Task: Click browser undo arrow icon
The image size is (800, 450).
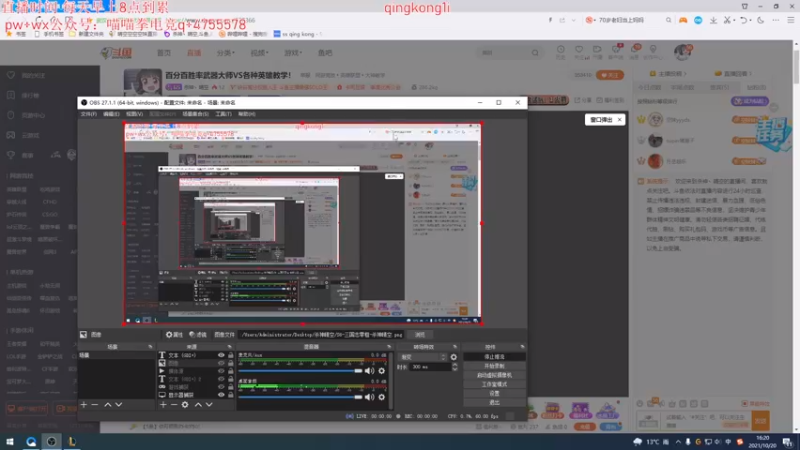Action: click(743, 20)
